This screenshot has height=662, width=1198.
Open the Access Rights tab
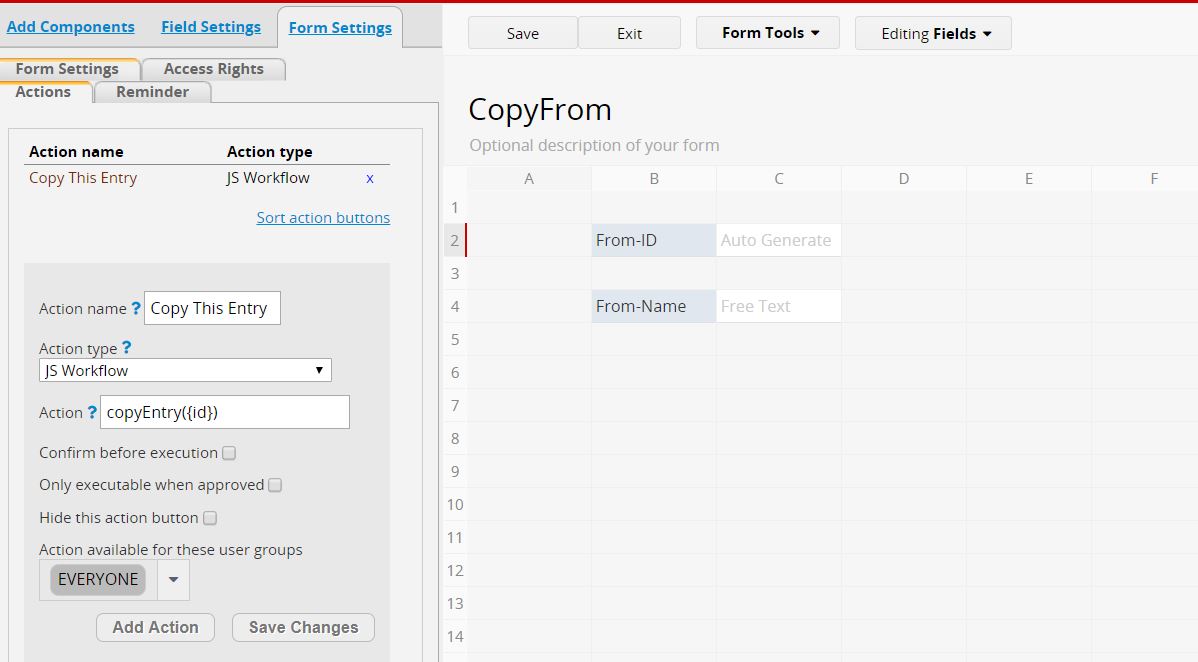[x=213, y=69]
